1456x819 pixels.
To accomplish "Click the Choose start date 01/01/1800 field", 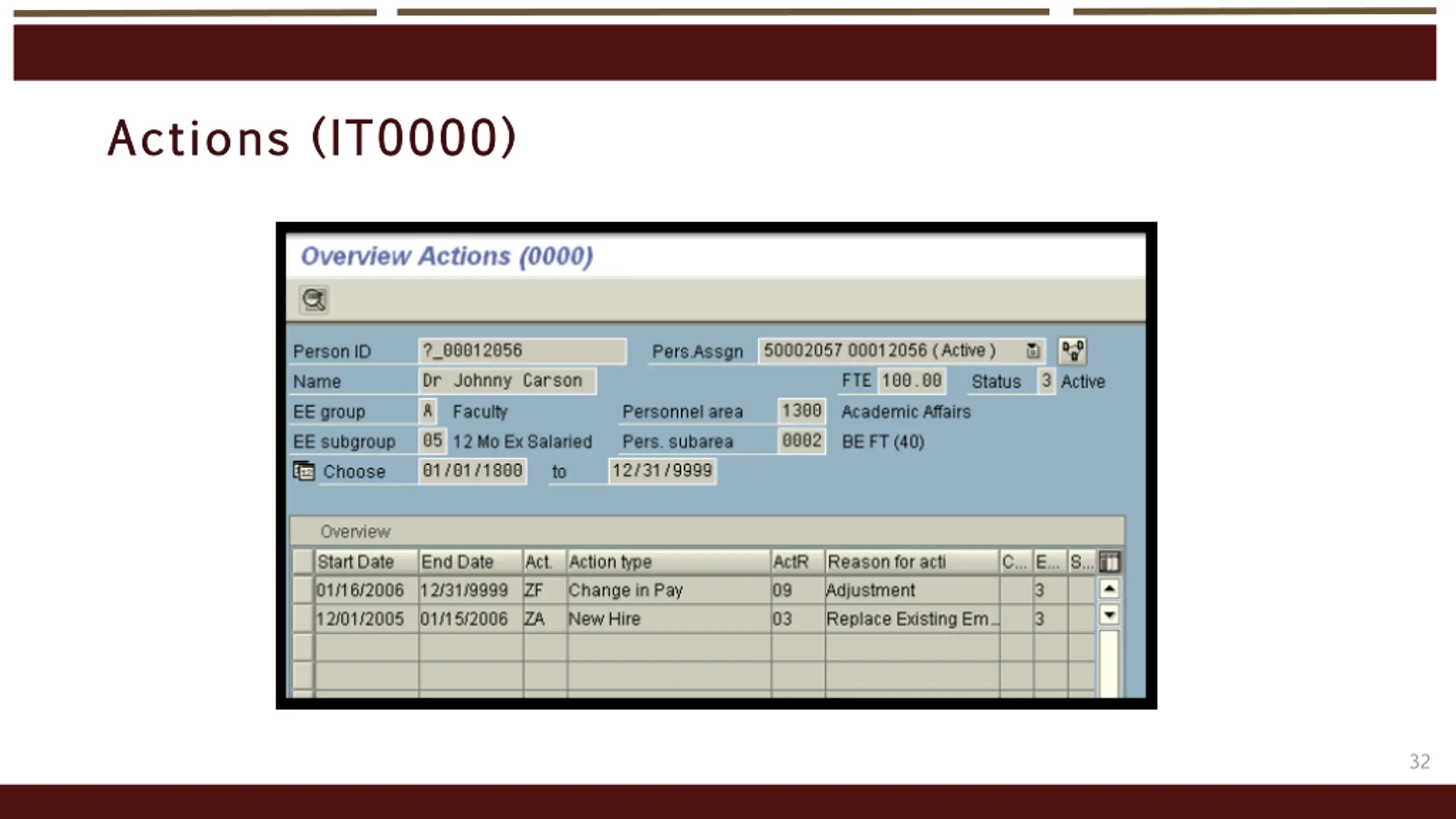I will click(473, 471).
